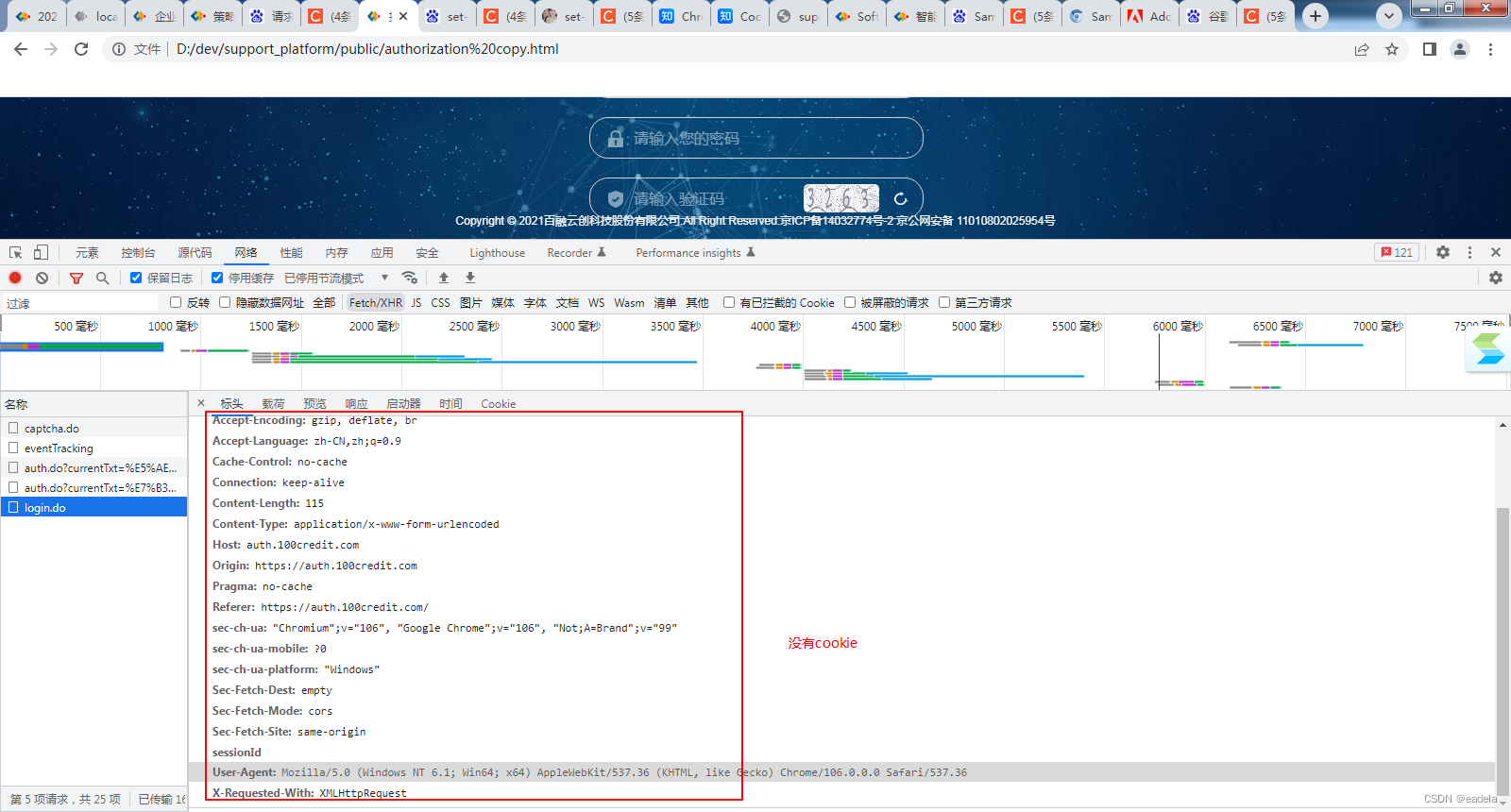Image resolution: width=1511 pixels, height=812 pixels.
Task: Tick checkbox beside captcha.do
Action: tap(13, 428)
